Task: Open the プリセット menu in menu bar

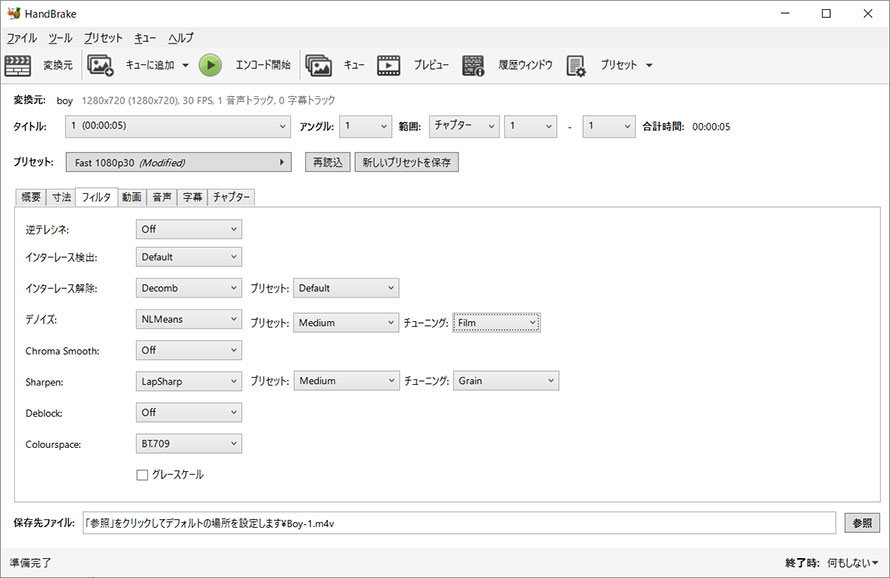Action: pyautogui.click(x=103, y=38)
